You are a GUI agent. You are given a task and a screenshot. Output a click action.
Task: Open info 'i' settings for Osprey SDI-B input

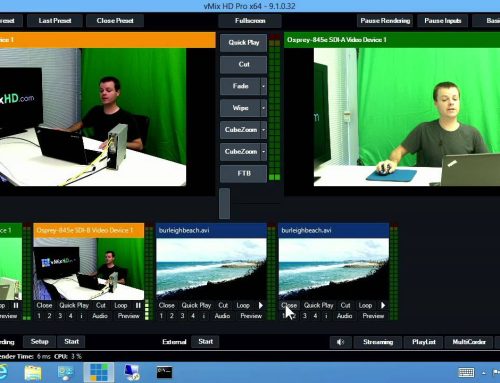(x=81, y=316)
